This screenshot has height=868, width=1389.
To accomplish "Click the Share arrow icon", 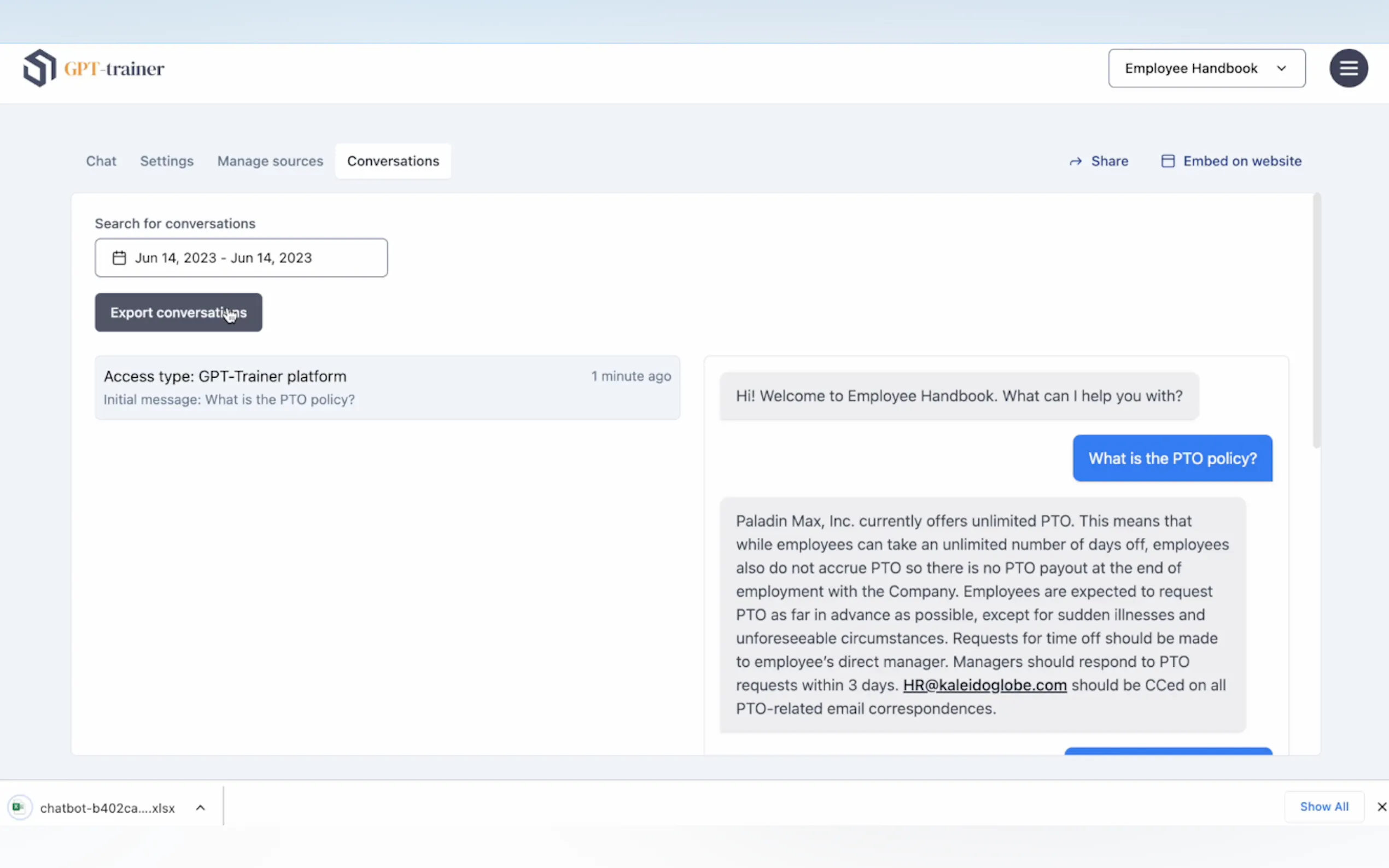I will (x=1075, y=162).
